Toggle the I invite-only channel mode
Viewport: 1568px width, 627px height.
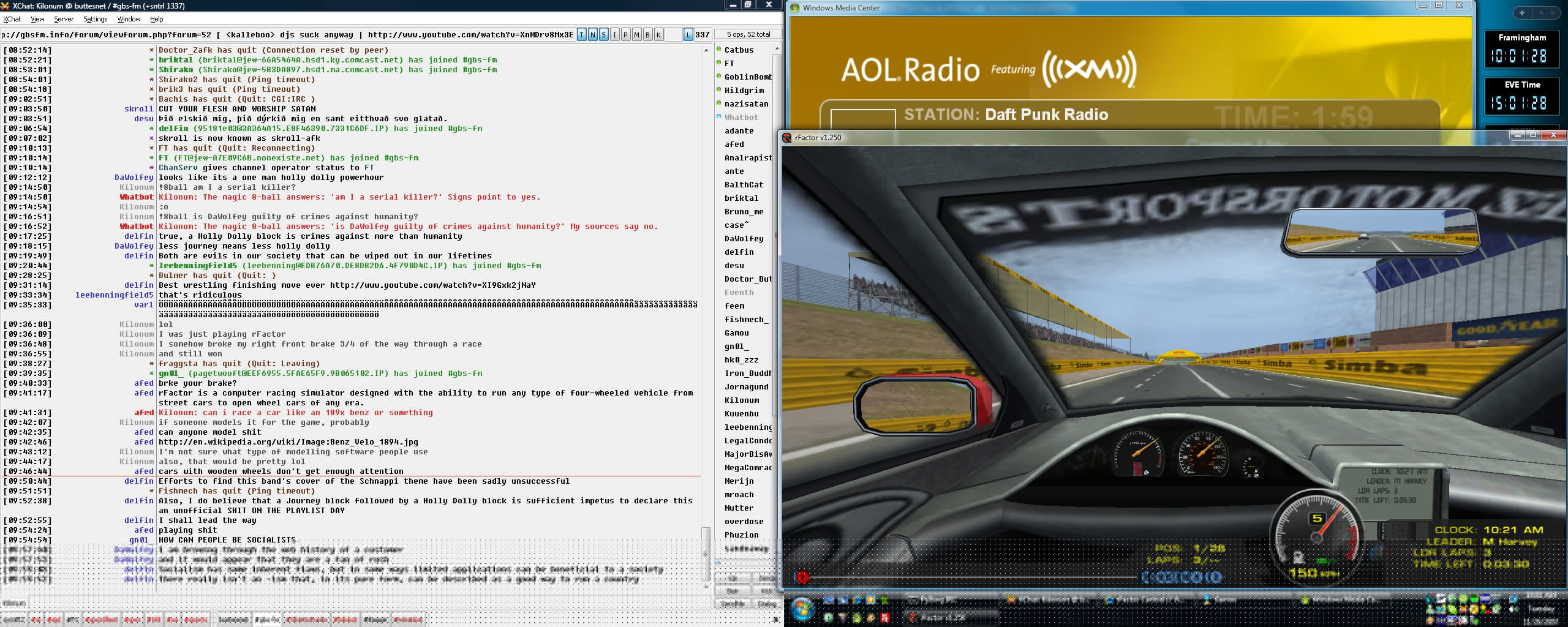pyautogui.click(x=614, y=35)
